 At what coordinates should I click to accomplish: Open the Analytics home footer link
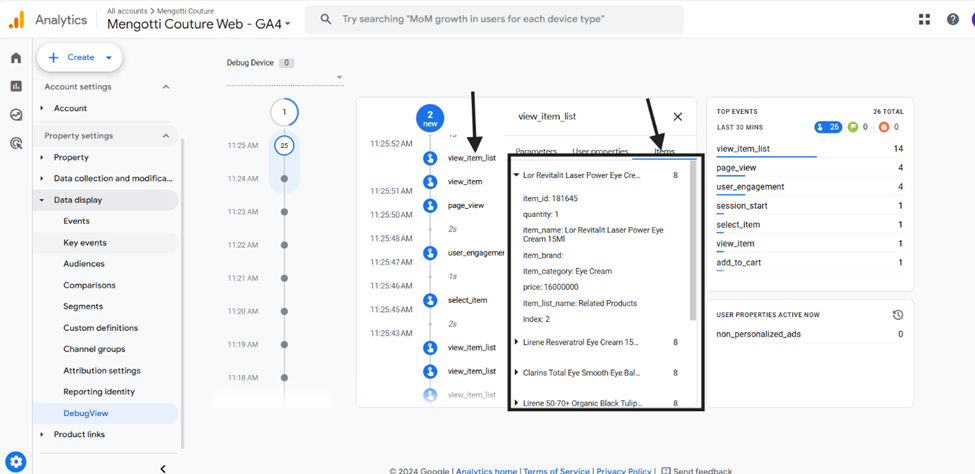[486, 471]
